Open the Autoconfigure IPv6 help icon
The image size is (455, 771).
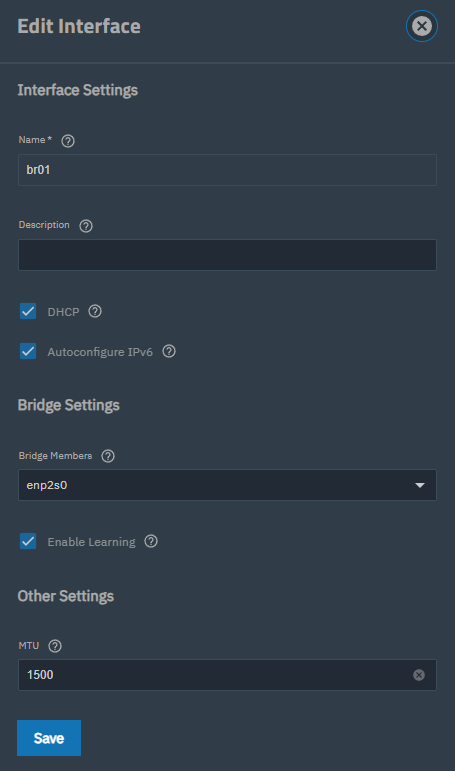click(169, 351)
